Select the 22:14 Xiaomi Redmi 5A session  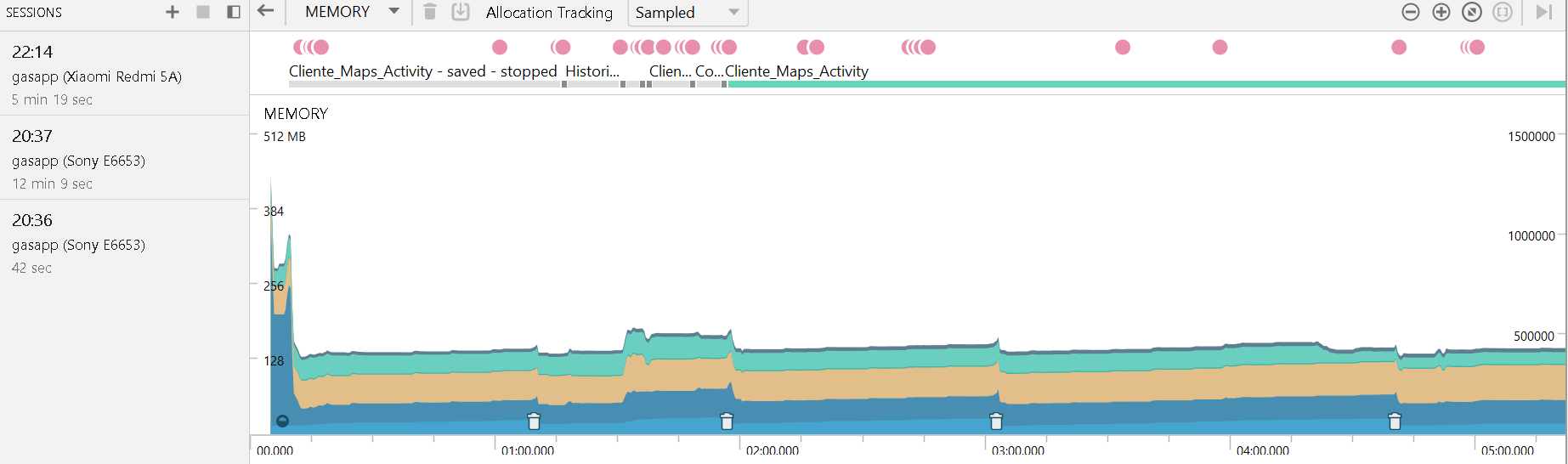(x=124, y=74)
